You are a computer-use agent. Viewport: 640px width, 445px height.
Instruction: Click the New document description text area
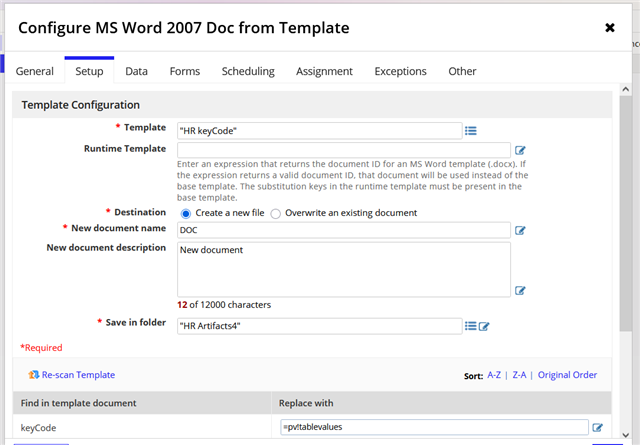pyautogui.click(x=344, y=269)
